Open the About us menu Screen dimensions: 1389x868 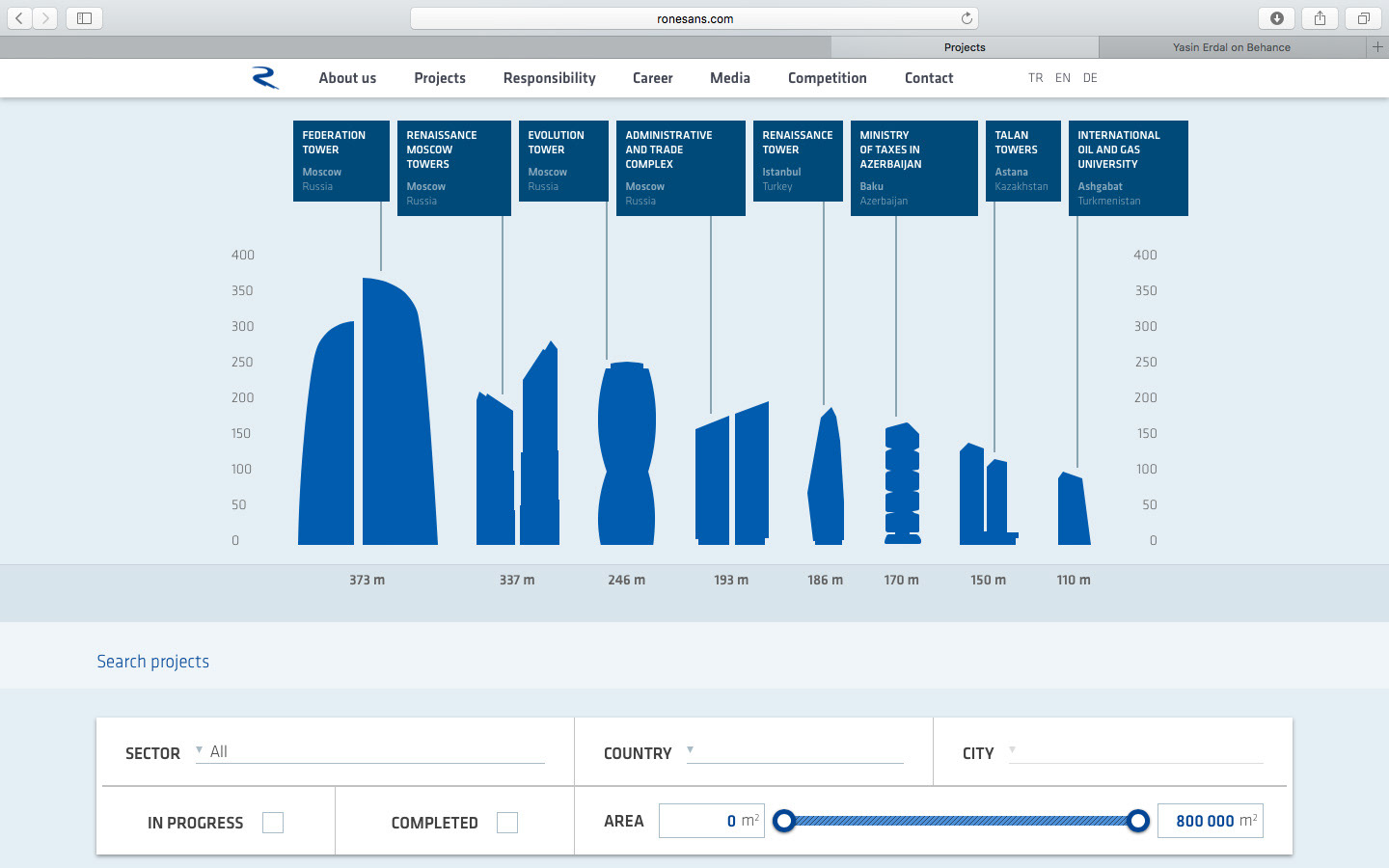[x=347, y=78]
